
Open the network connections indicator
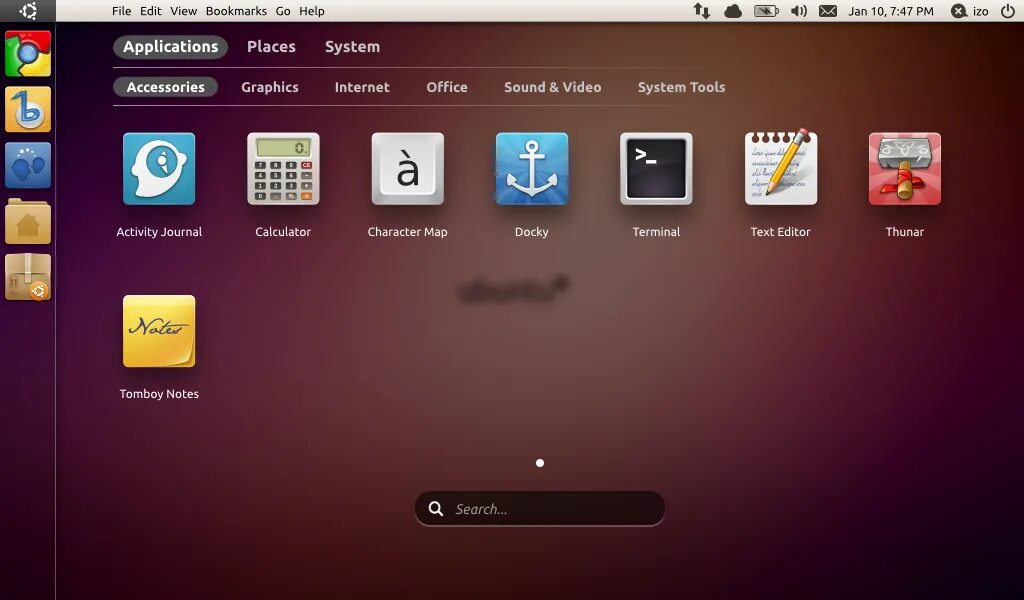point(702,10)
